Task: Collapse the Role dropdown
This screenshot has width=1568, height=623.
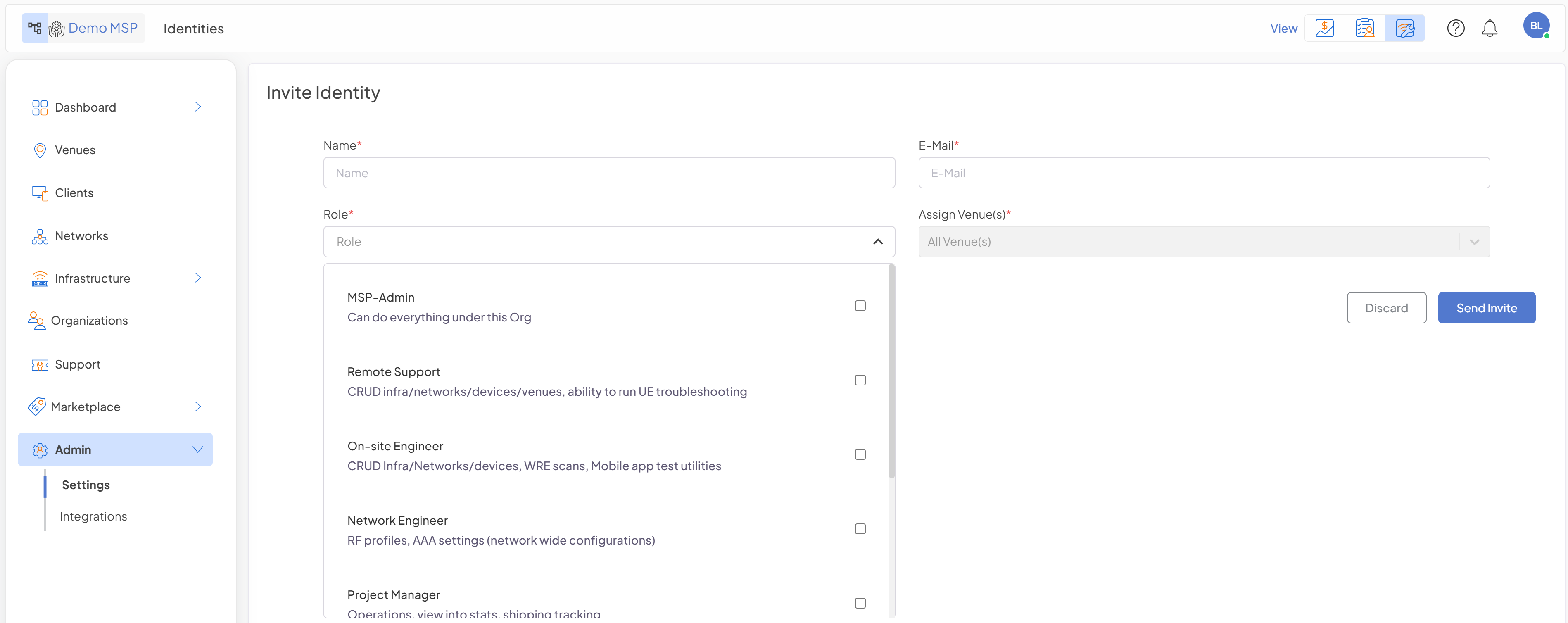Action: pyautogui.click(x=877, y=242)
